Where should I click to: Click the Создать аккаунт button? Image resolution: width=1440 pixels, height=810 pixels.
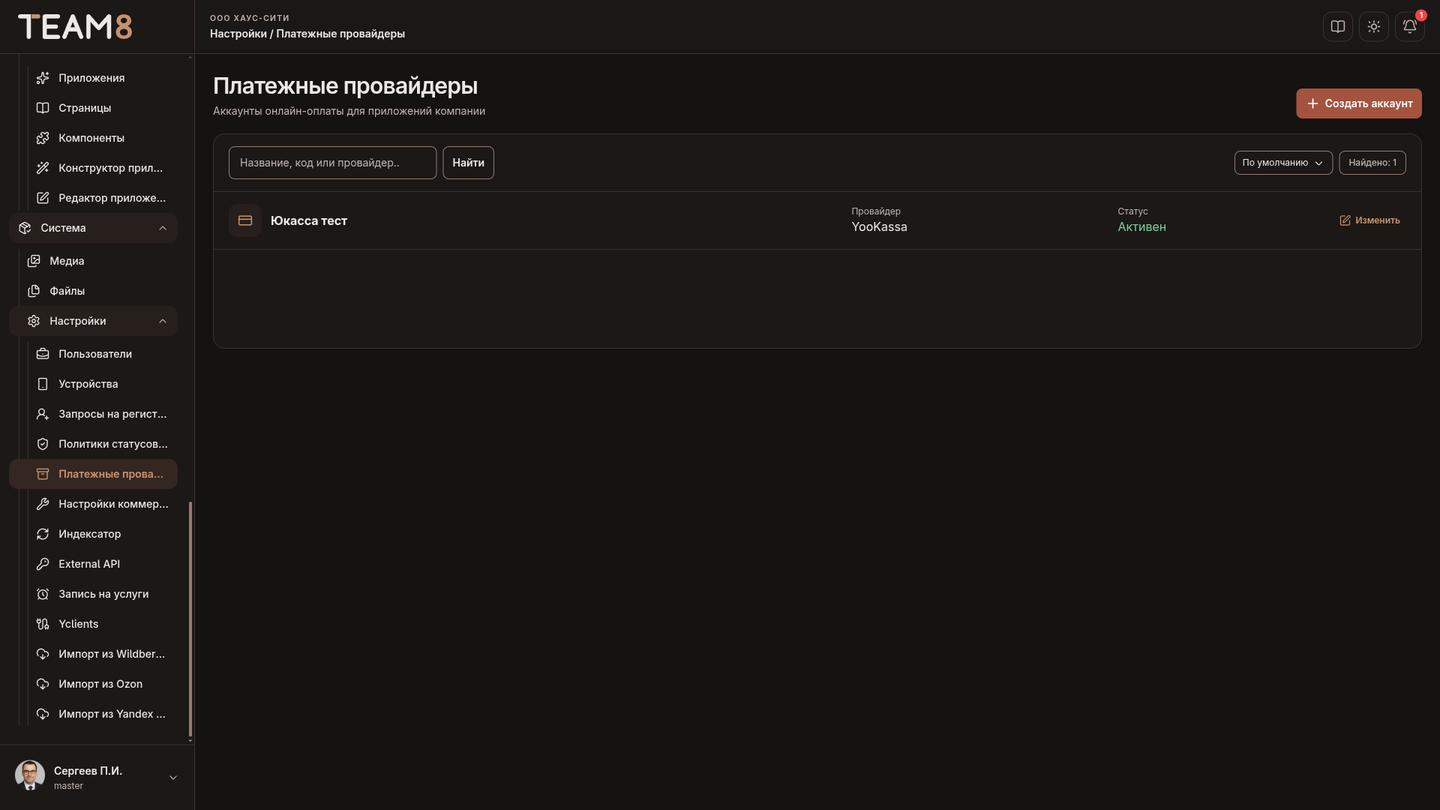(x=1359, y=103)
